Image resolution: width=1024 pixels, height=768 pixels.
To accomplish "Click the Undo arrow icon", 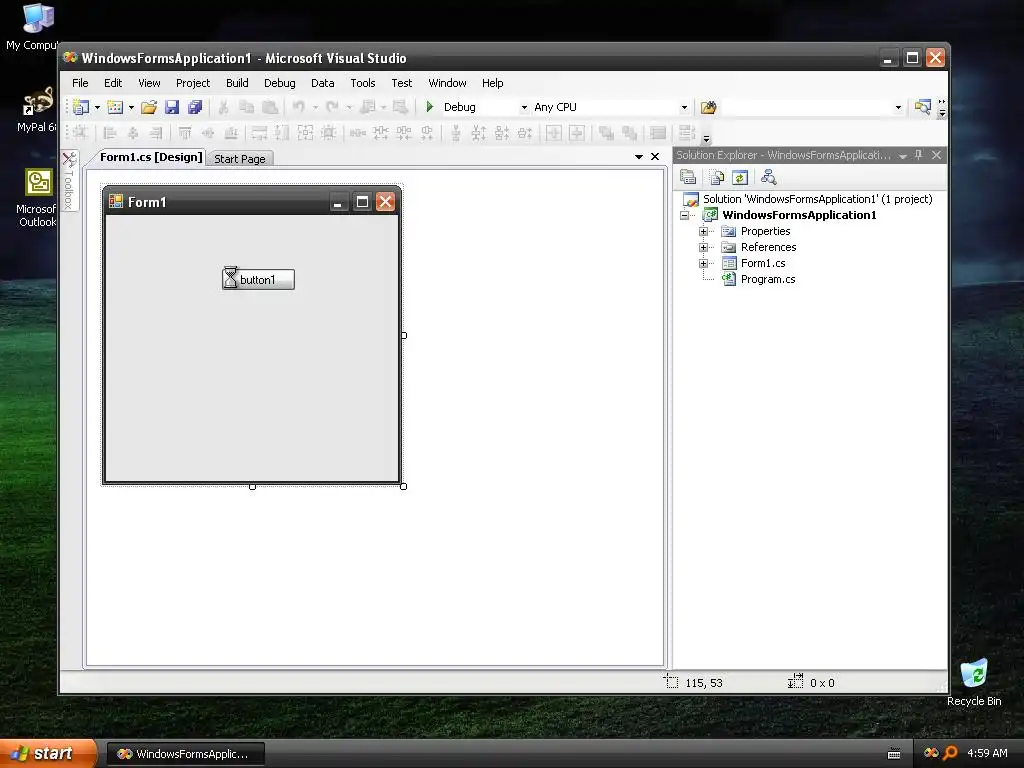I will (298, 106).
